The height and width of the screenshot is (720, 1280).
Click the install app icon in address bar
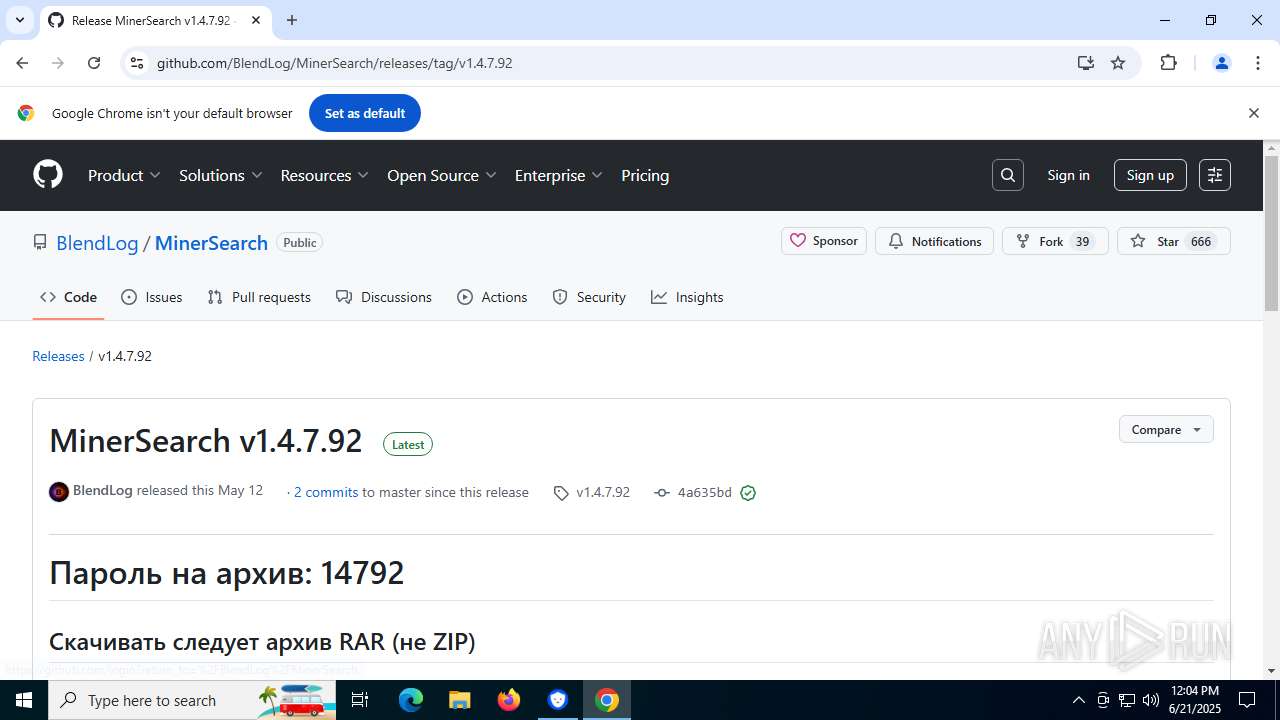point(1086,63)
